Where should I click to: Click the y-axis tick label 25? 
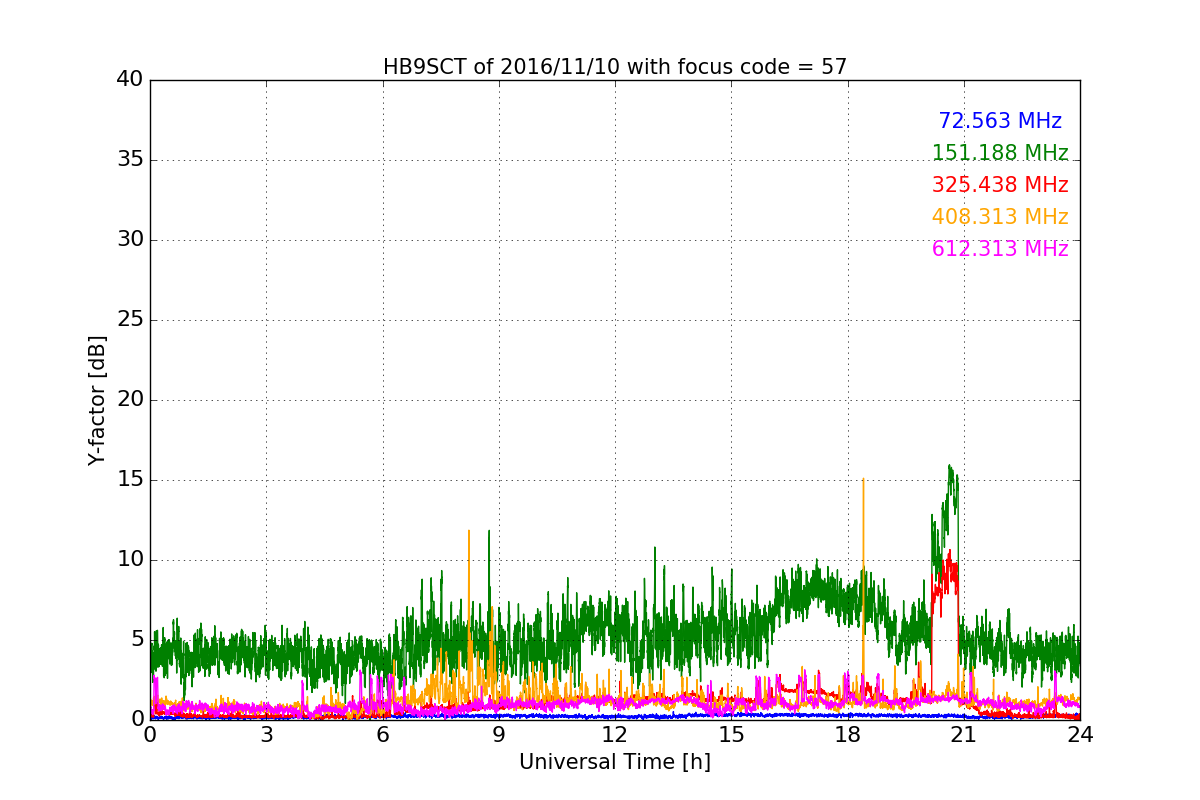tap(130, 320)
